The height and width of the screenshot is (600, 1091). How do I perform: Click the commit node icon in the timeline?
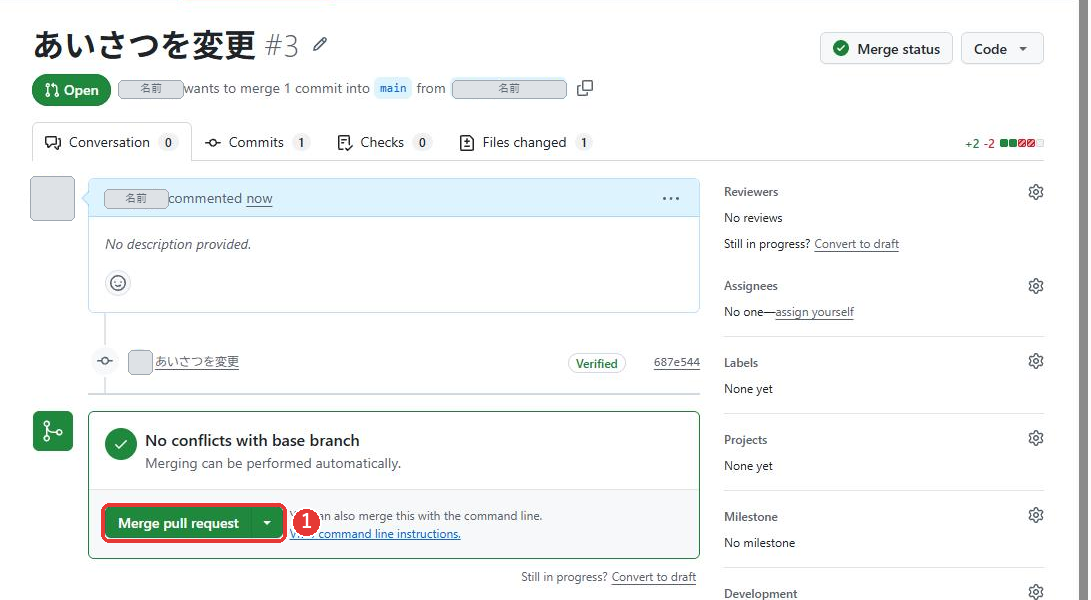pos(105,361)
